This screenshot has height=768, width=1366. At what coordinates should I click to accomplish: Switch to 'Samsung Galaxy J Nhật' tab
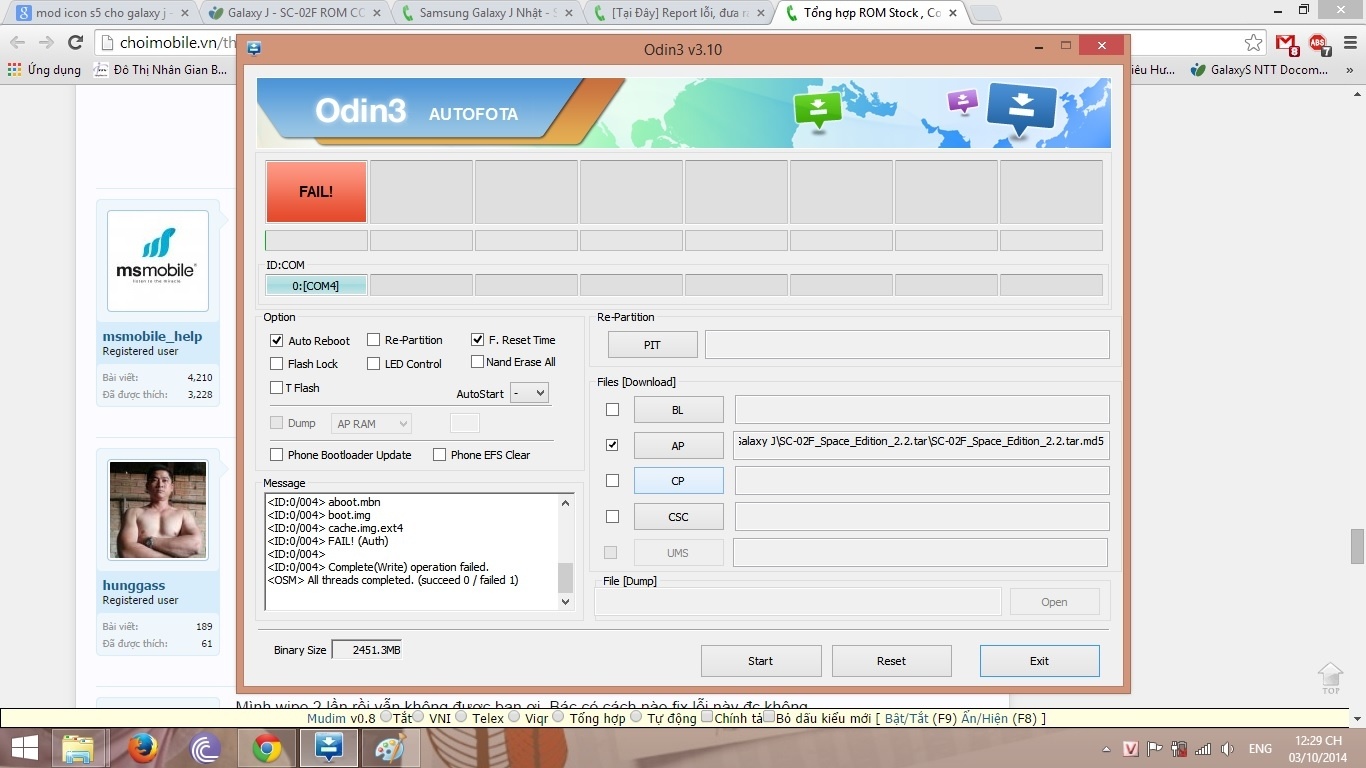point(485,13)
